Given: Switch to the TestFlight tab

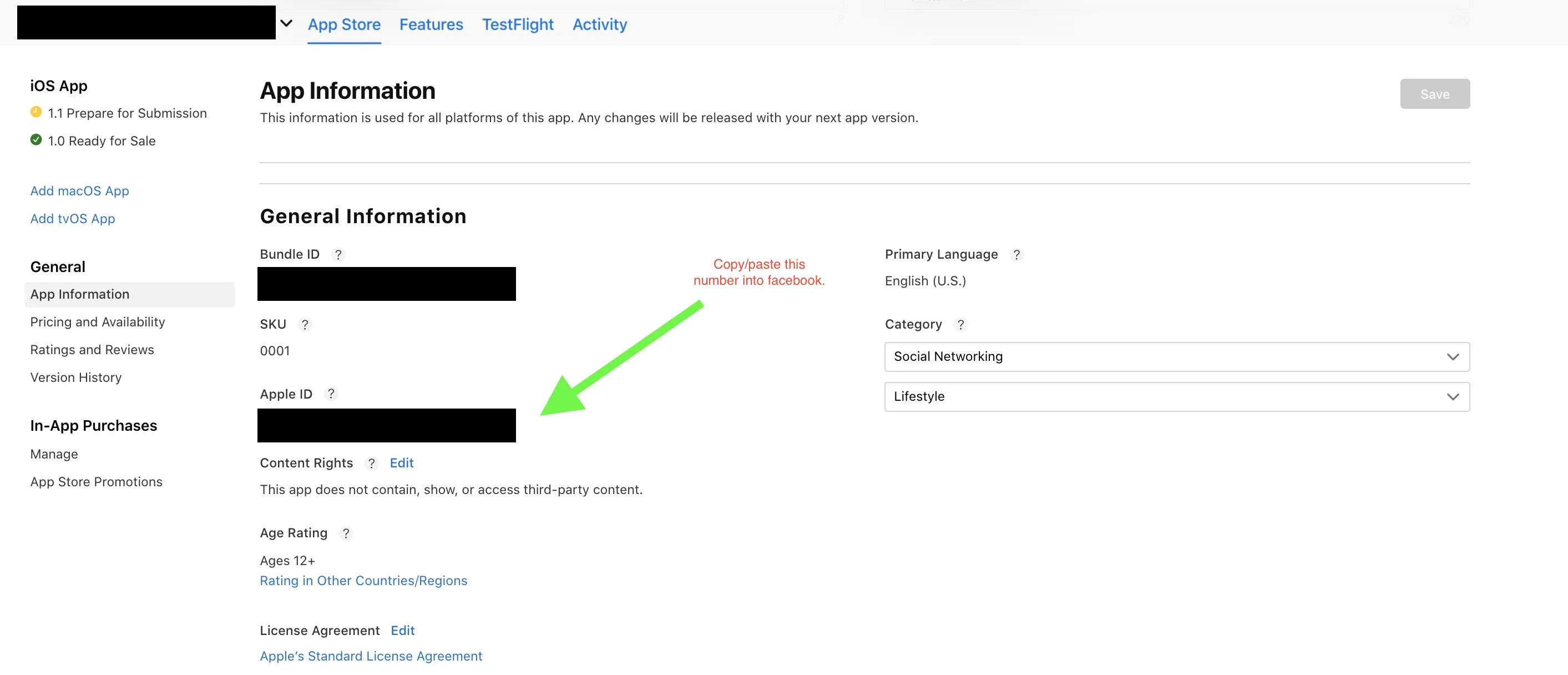Looking at the screenshot, I should [x=517, y=24].
